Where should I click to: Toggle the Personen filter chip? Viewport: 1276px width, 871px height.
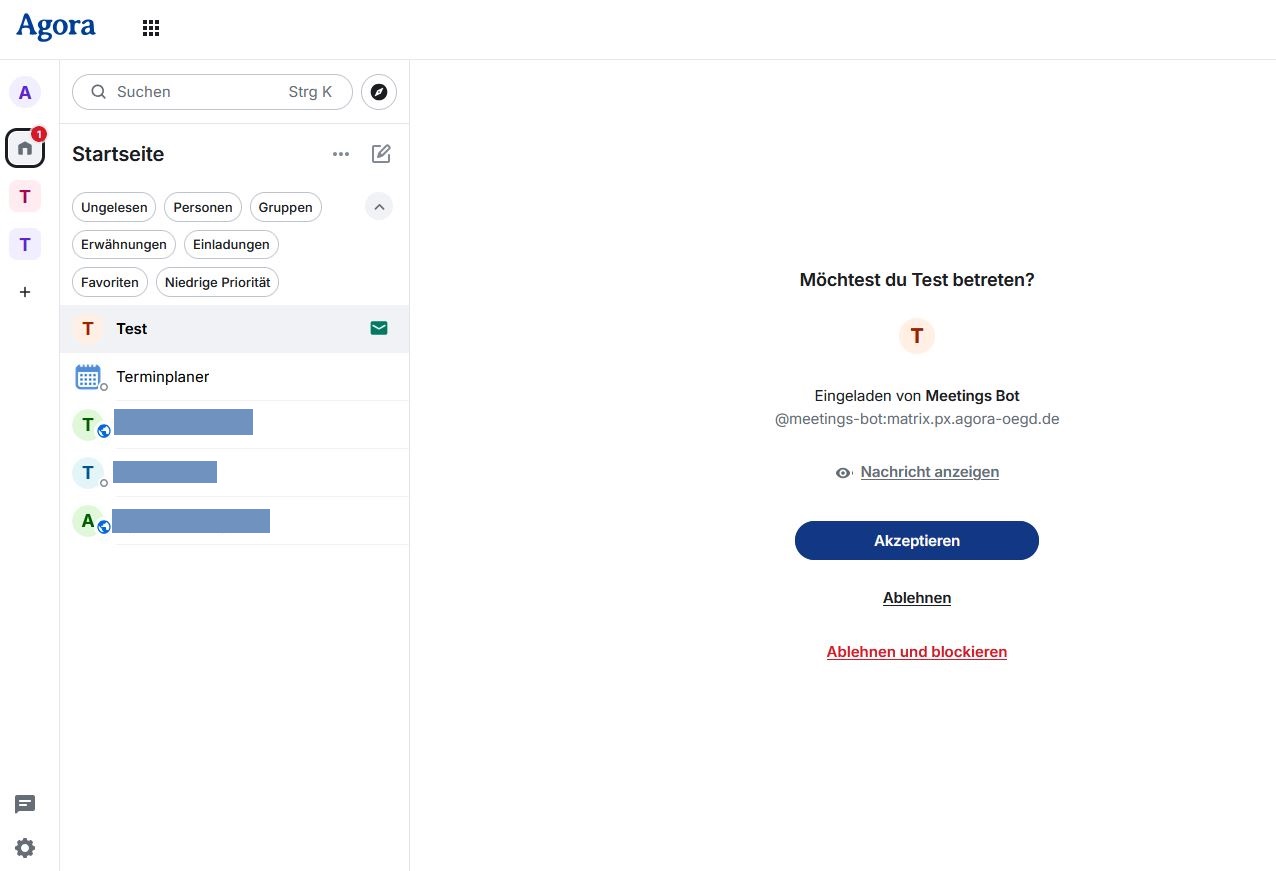203,208
